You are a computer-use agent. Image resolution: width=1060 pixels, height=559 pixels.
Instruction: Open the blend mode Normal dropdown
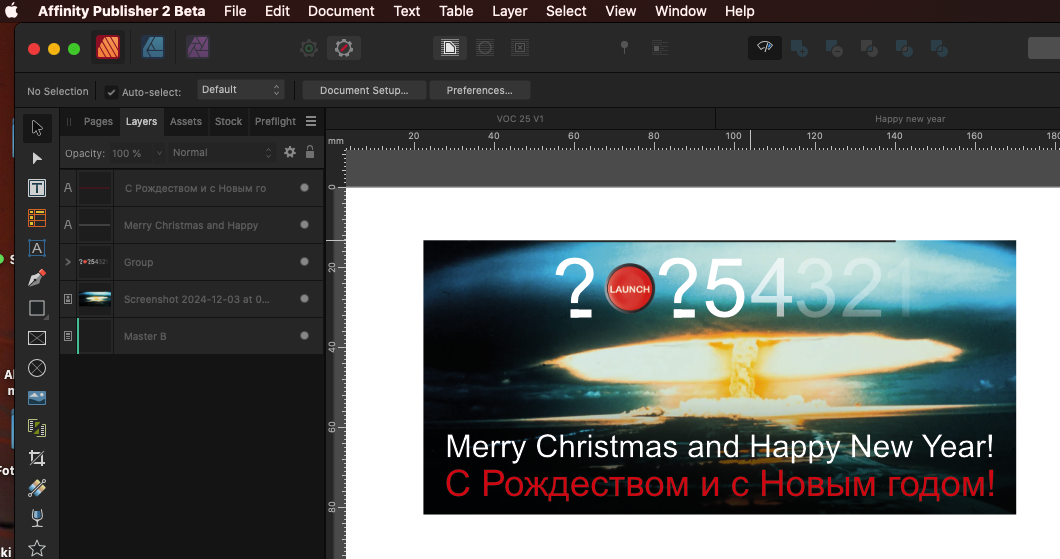221,153
